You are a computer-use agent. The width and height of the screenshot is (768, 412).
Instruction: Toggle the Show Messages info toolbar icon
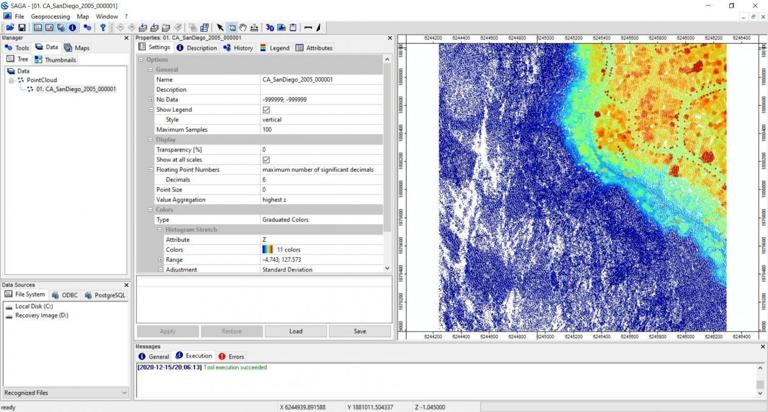point(72,28)
